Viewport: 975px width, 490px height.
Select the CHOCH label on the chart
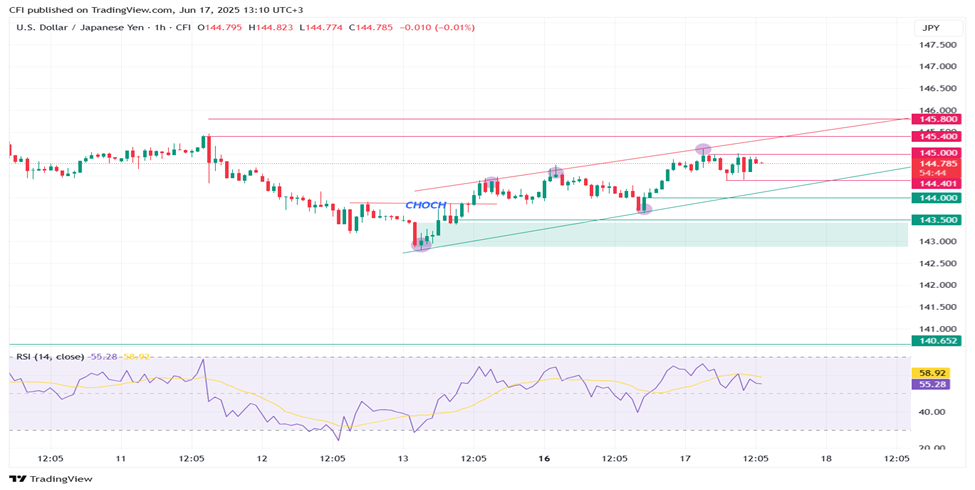426,205
